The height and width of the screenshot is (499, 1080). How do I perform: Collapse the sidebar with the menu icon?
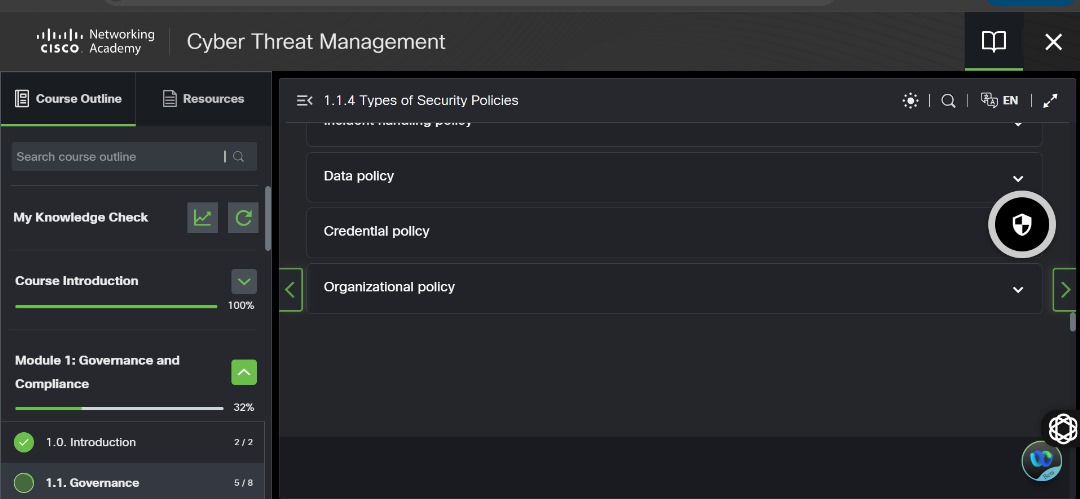pos(304,101)
